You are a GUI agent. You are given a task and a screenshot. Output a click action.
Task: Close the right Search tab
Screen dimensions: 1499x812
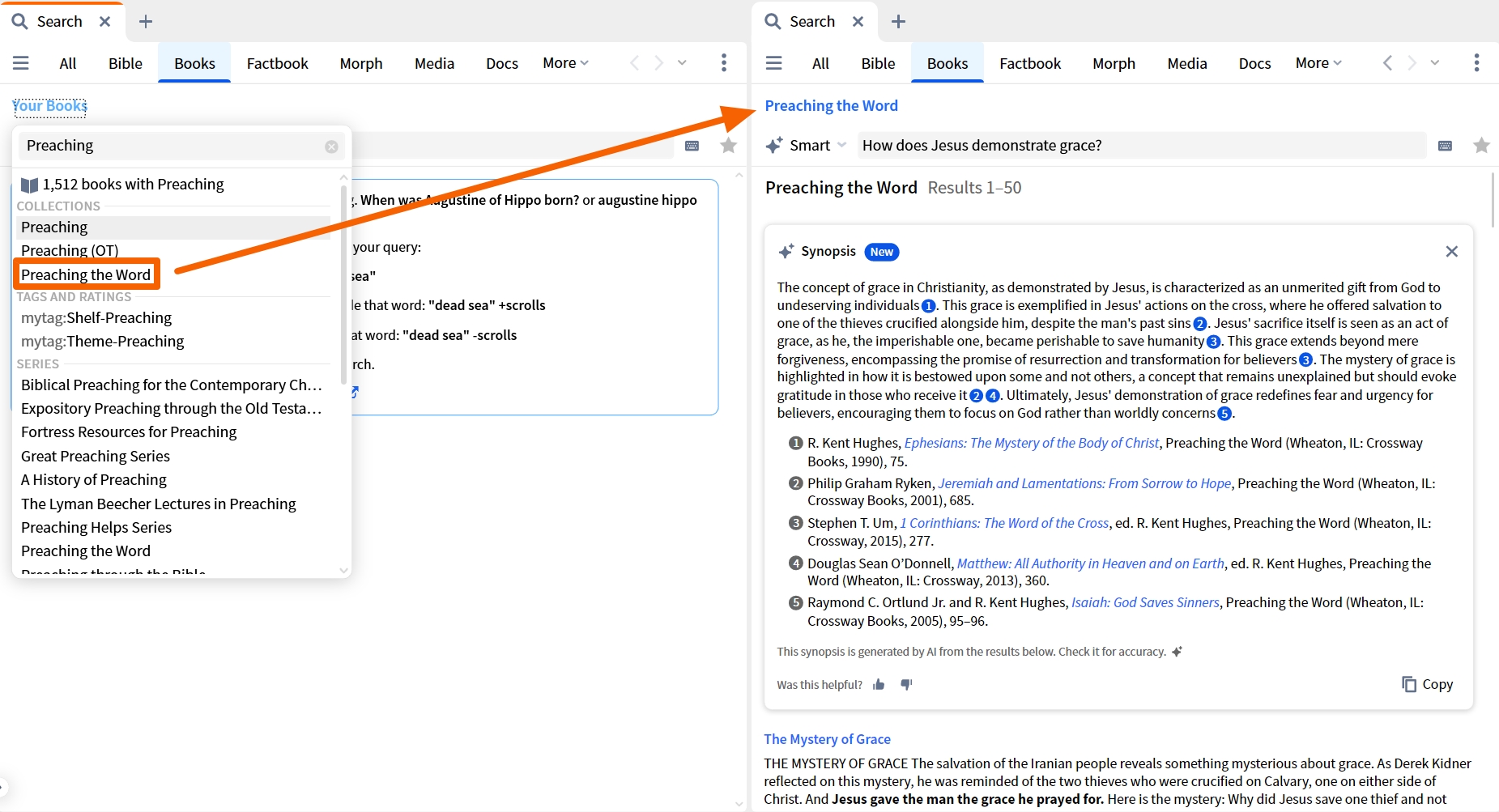858,22
